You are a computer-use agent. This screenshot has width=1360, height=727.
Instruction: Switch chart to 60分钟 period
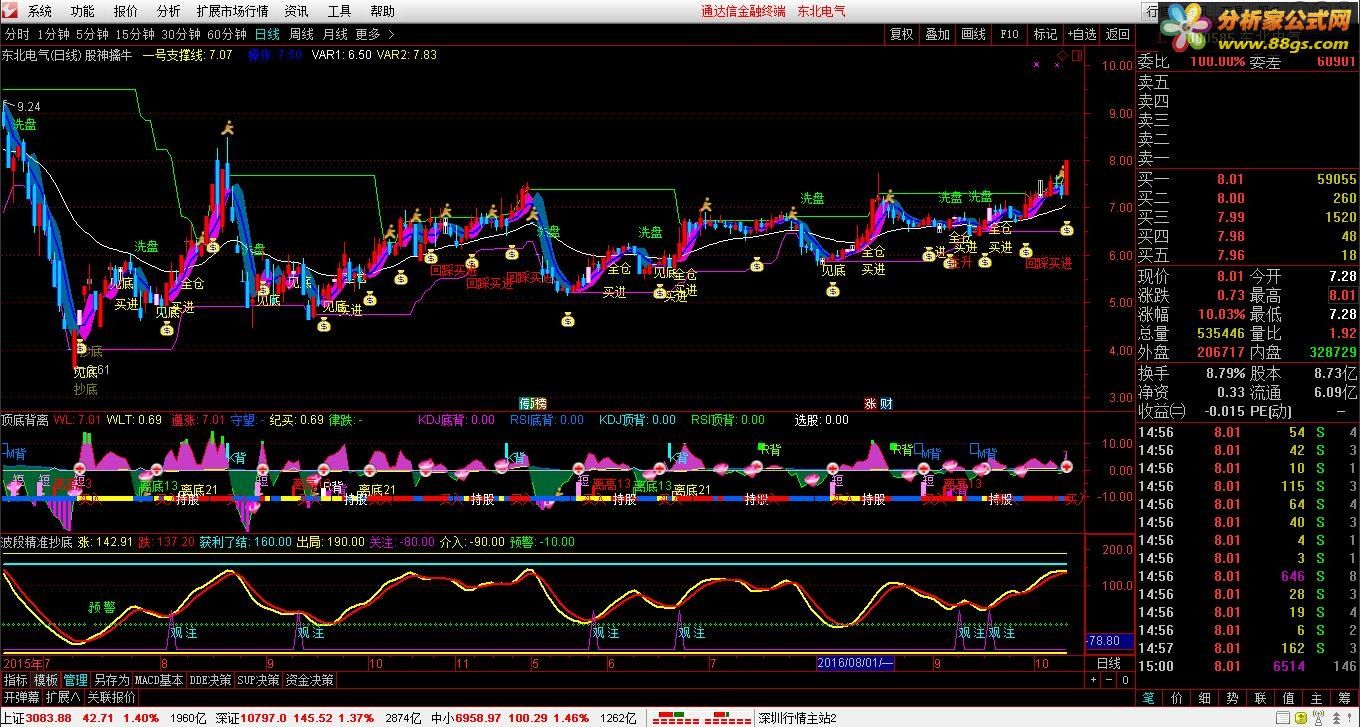click(x=227, y=34)
